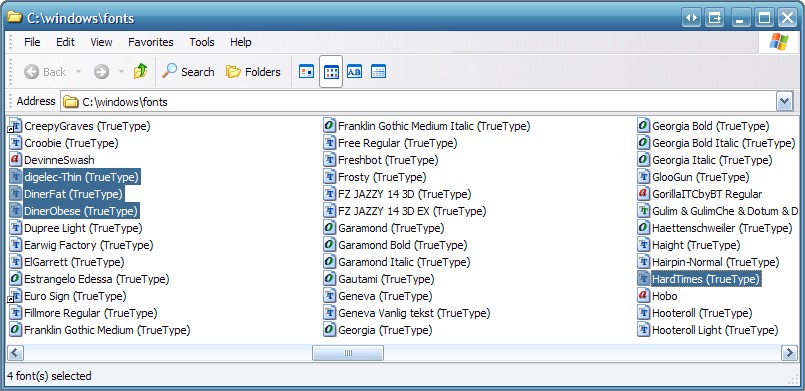The height and width of the screenshot is (391, 805).
Task: Go up one folder level
Action: (140, 71)
